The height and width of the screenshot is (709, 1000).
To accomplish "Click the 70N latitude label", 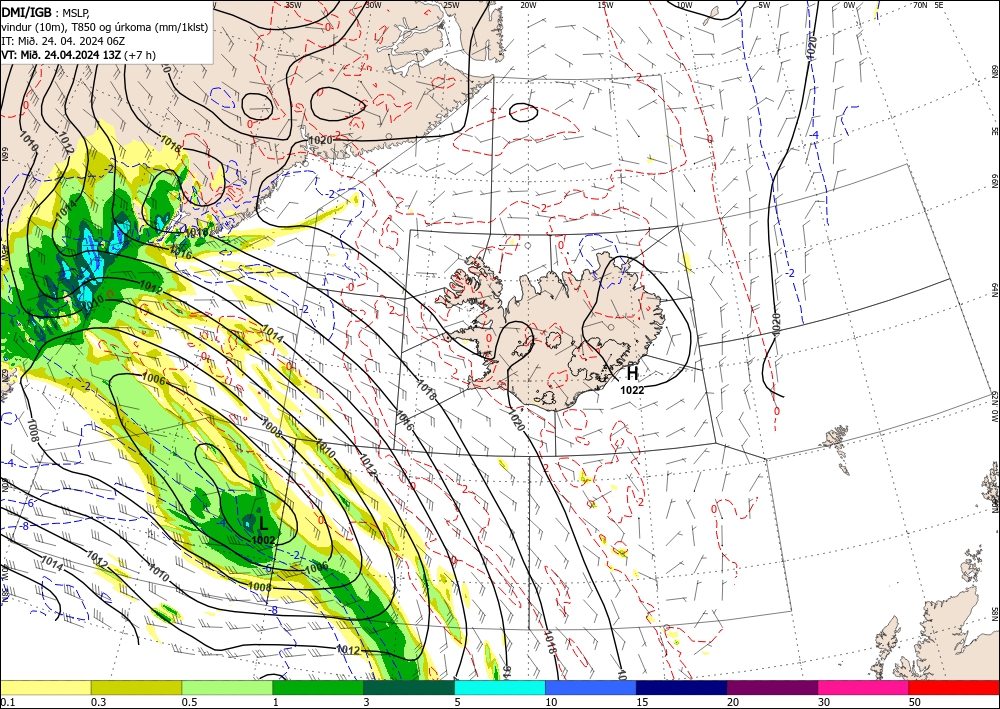I will pyautogui.click(x=920, y=5).
